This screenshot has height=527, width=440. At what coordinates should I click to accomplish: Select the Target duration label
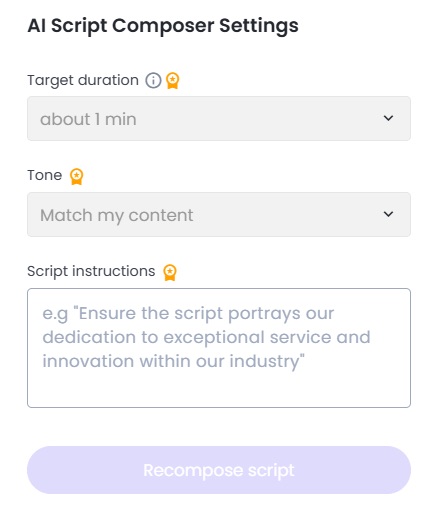click(83, 81)
